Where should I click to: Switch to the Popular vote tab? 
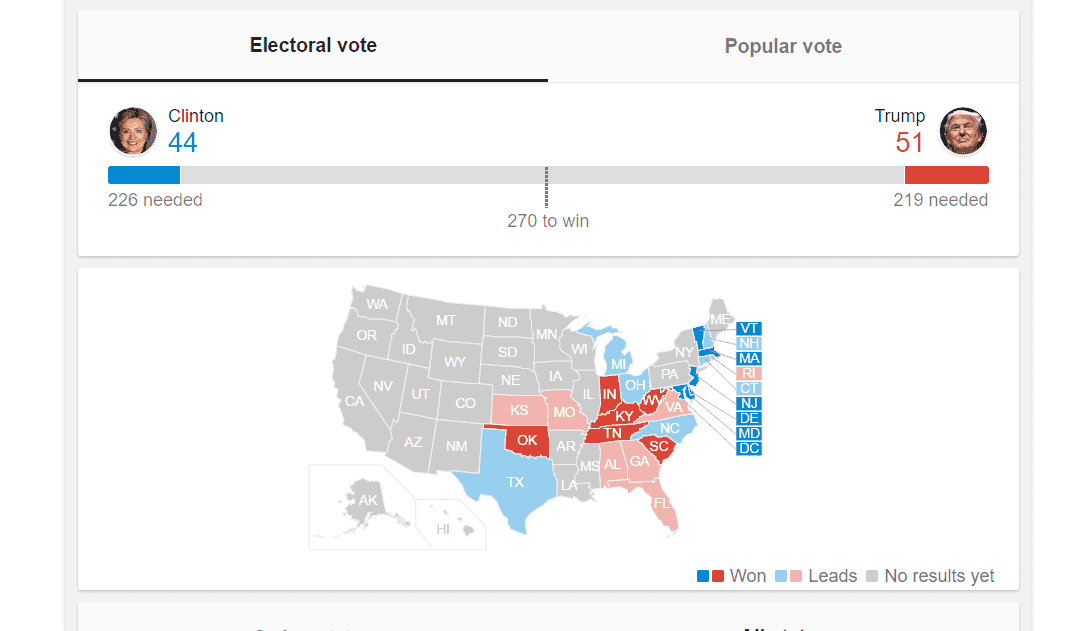tap(783, 46)
